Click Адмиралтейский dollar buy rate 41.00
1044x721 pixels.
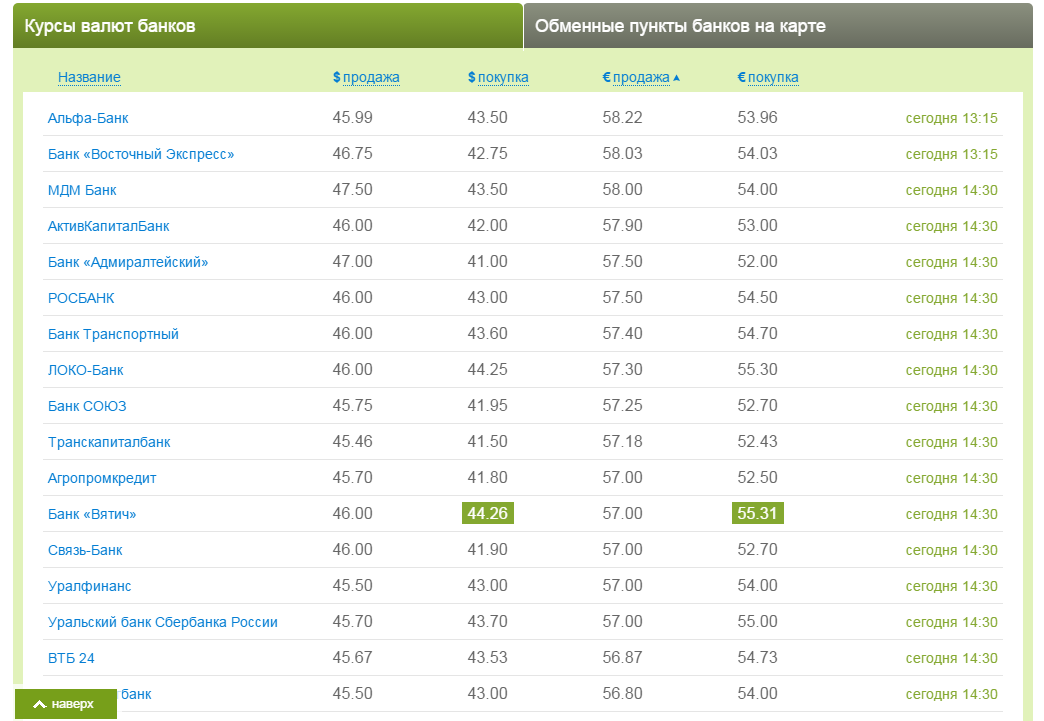[487, 262]
